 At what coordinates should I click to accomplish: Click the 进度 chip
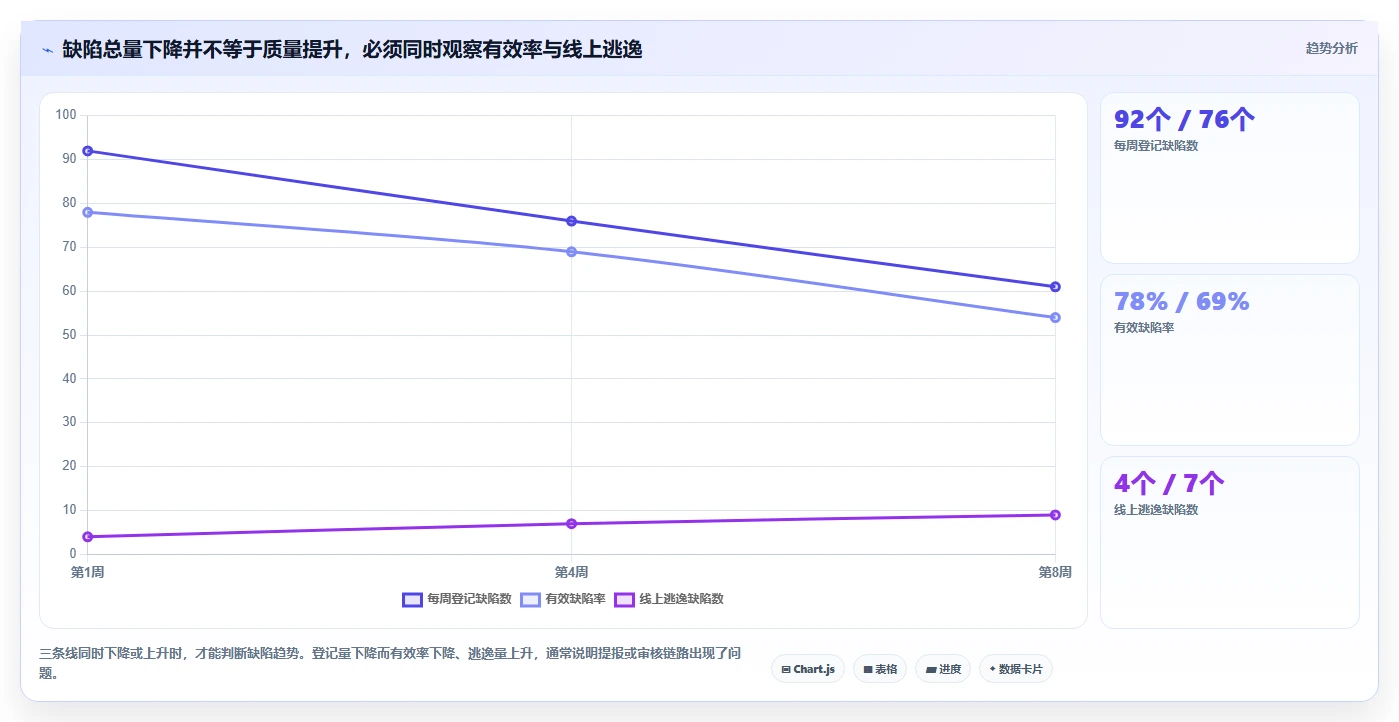(x=943, y=669)
